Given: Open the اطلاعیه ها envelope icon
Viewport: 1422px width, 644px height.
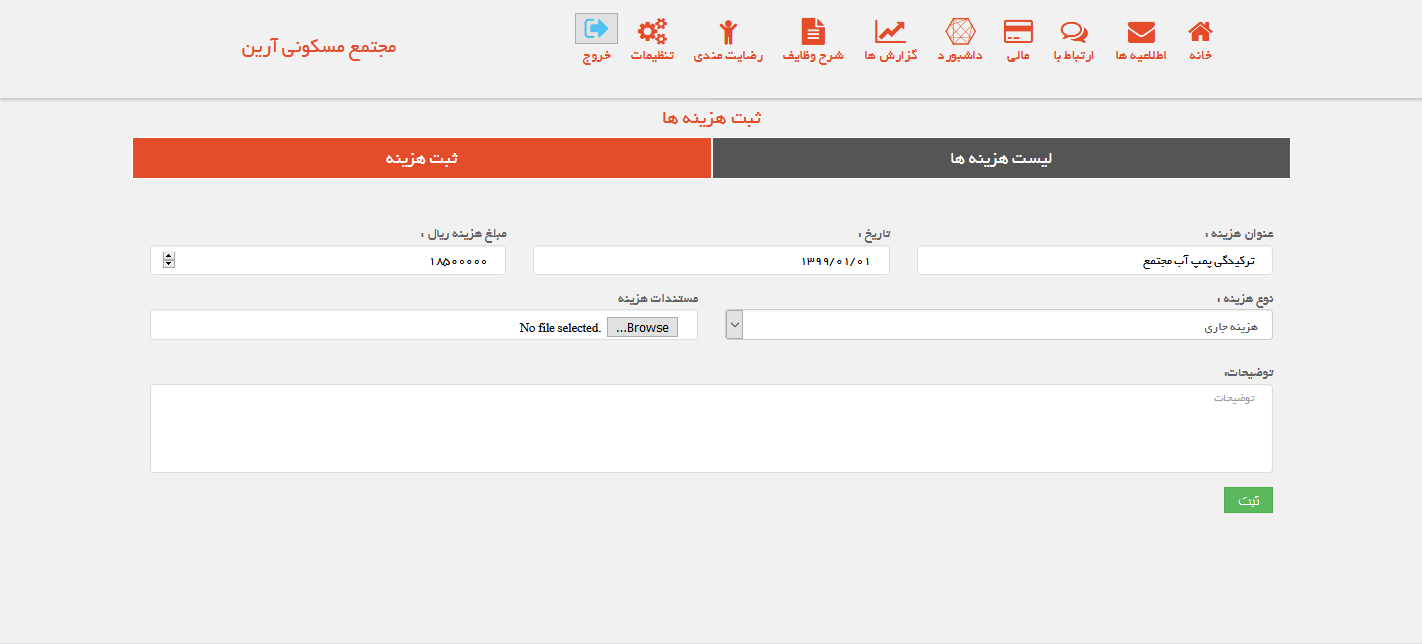Looking at the screenshot, I should point(1141,32).
